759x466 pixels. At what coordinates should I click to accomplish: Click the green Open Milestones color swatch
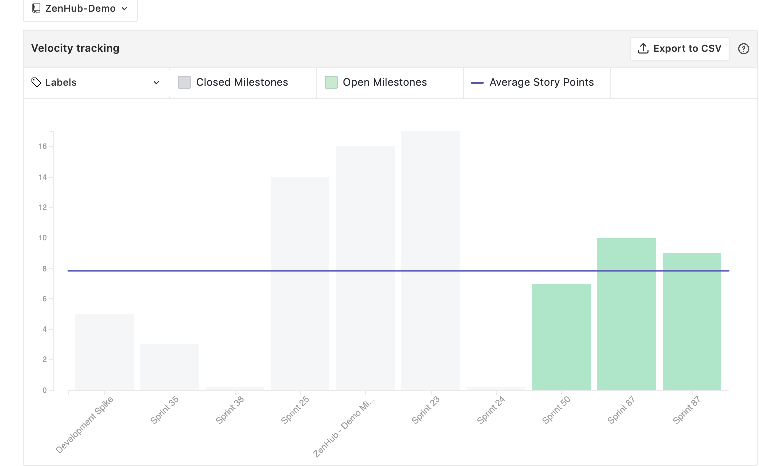(331, 83)
